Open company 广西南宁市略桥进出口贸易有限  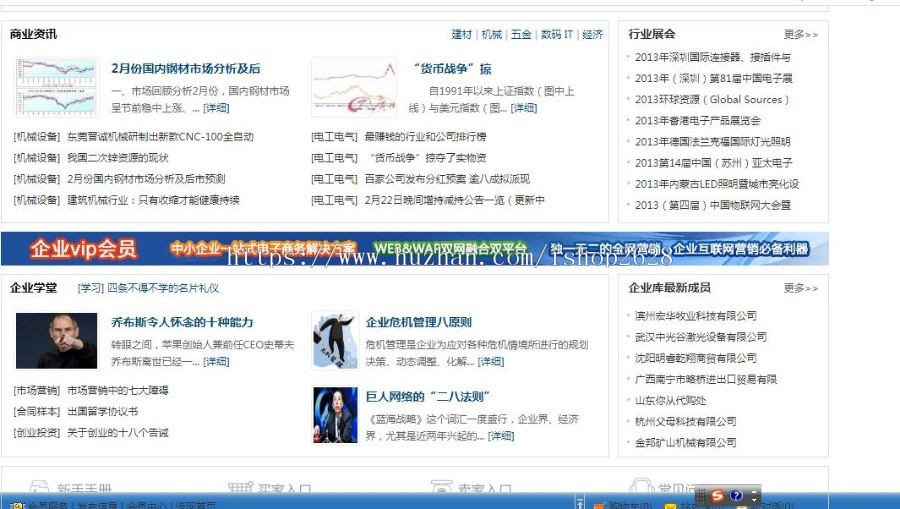705,379
